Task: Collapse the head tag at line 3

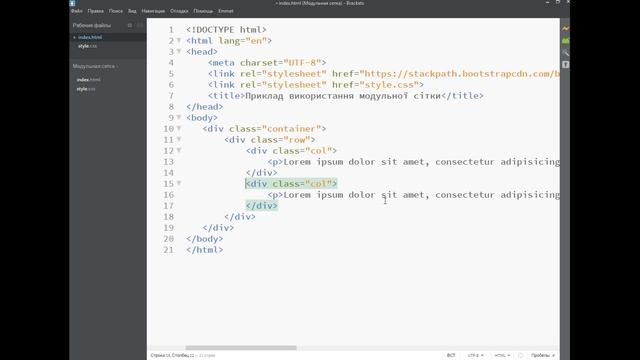Action: coord(179,51)
